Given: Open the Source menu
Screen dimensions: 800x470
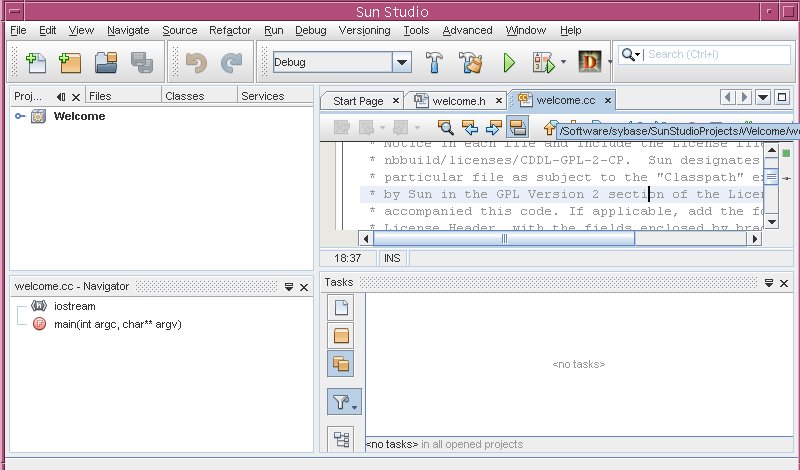Looking at the screenshot, I should point(180,31).
